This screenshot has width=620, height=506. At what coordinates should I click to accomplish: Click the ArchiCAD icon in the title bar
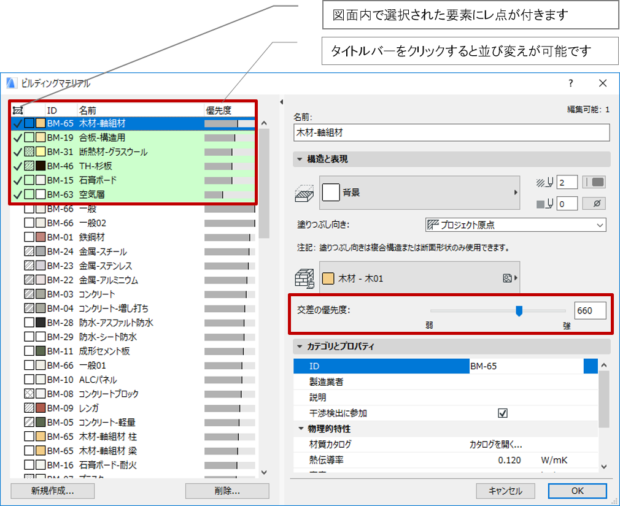11,83
